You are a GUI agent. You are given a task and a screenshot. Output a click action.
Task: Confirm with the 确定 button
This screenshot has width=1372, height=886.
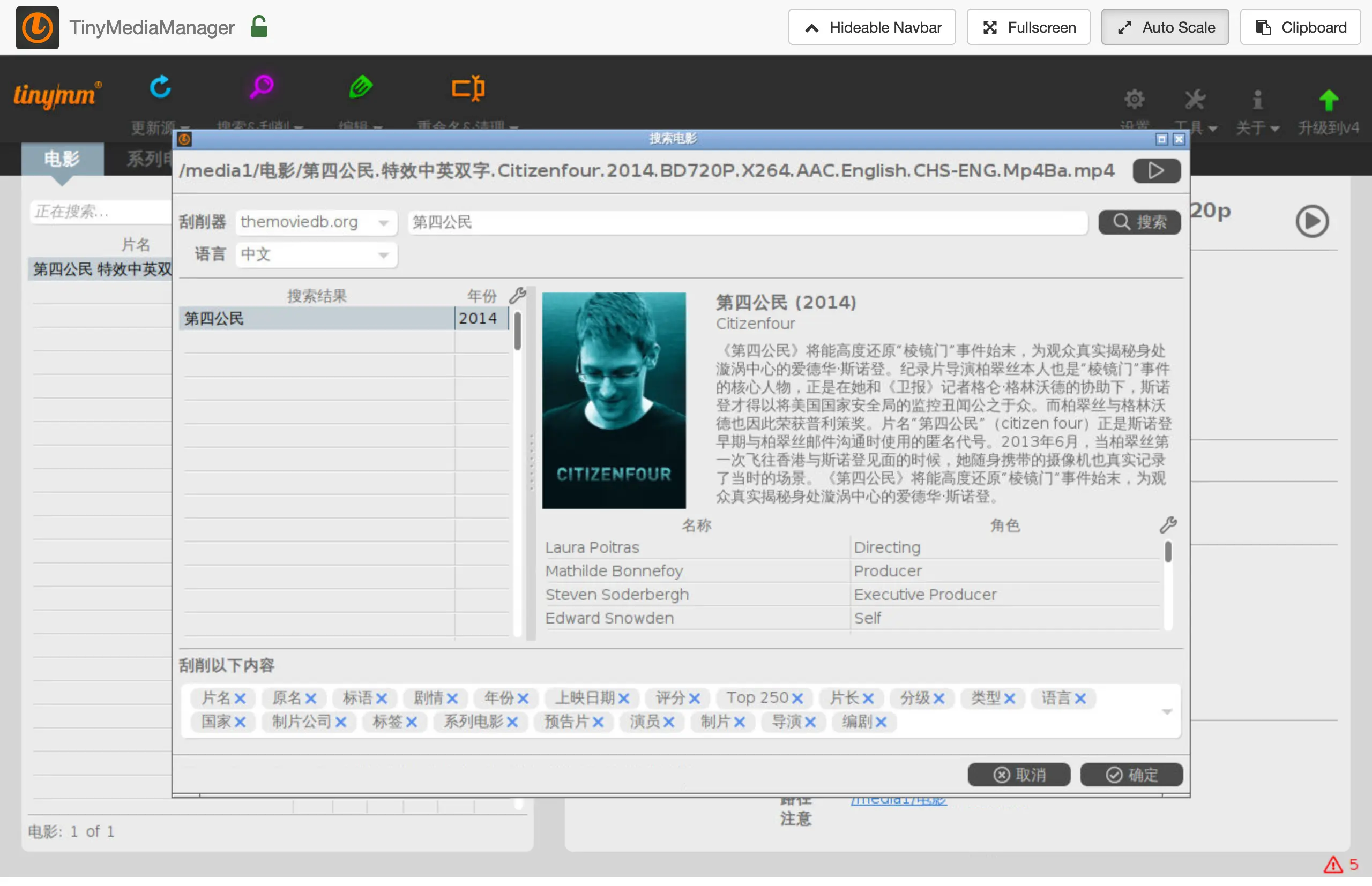[x=1131, y=775]
